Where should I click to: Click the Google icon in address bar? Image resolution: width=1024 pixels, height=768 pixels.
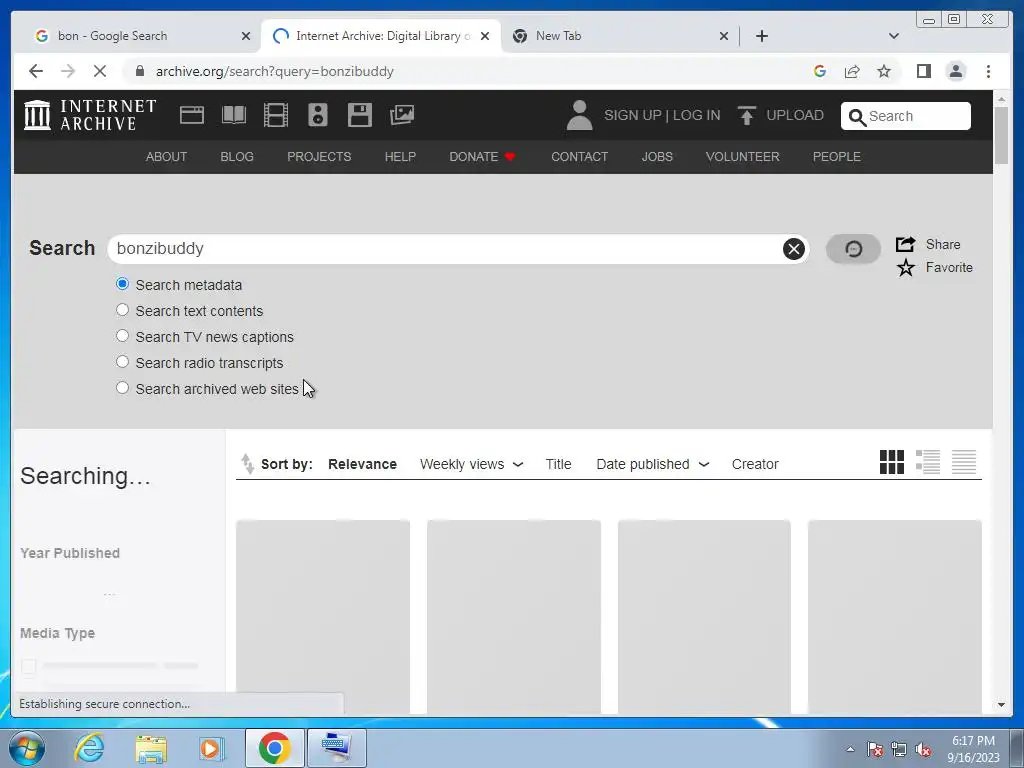[820, 71]
